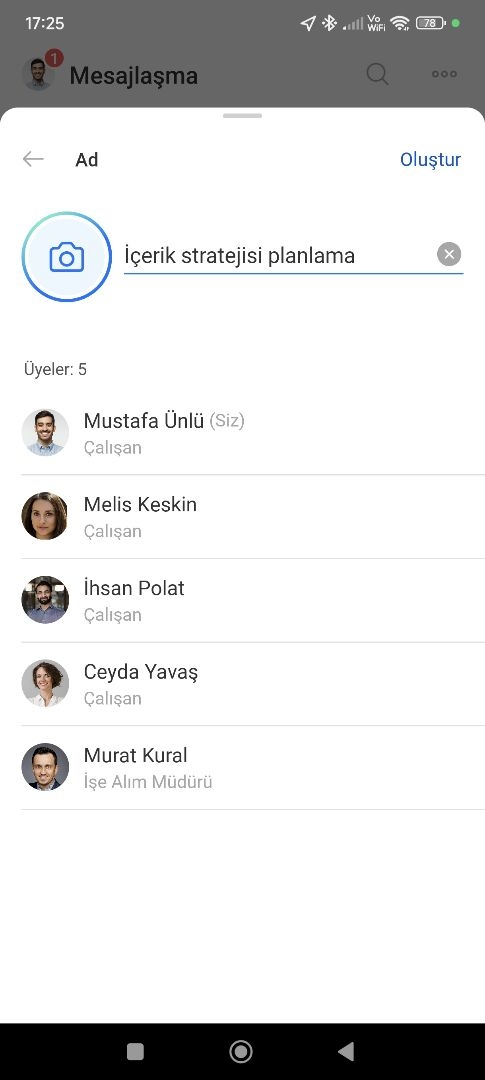Clear the group name with the X icon
Image resolution: width=485 pixels, height=1080 pixels.
click(449, 256)
